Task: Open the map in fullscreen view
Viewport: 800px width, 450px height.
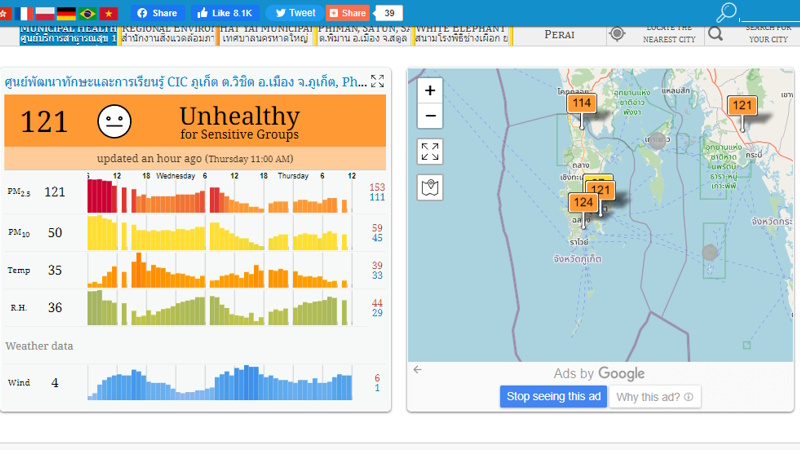Action: pyautogui.click(x=430, y=152)
